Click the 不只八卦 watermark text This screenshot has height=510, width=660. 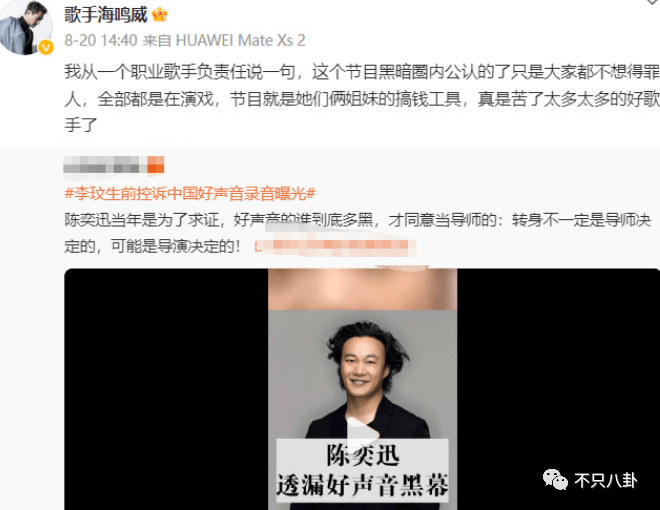tap(606, 481)
